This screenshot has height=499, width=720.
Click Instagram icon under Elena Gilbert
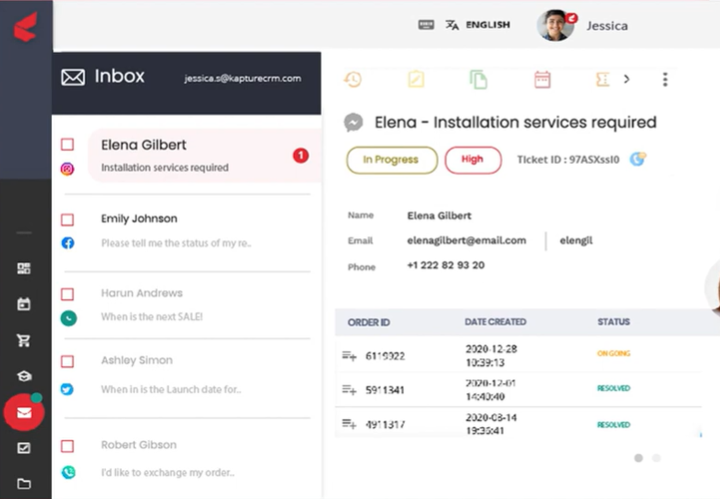(x=68, y=169)
